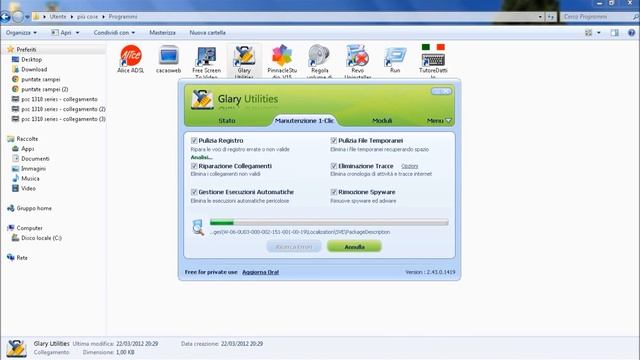Open the address bar history dropdown
The height and width of the screenshot is (360, 640).
tap(540, 17)
